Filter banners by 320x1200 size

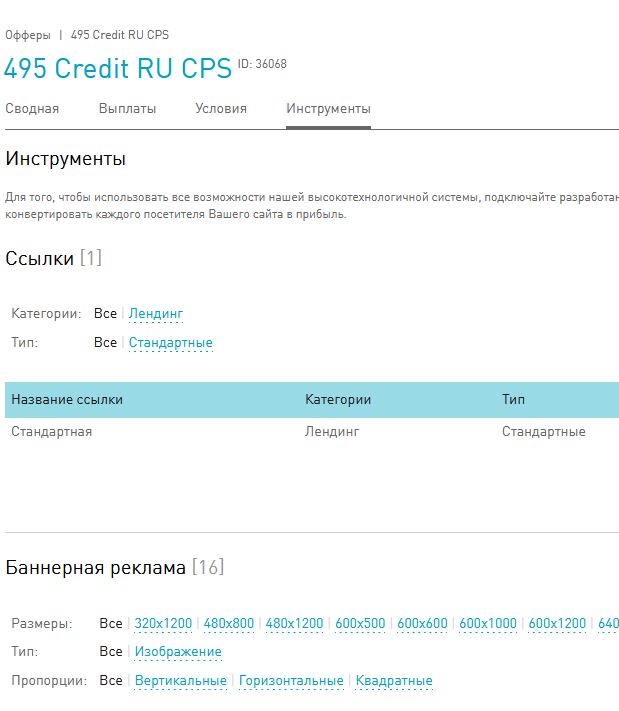pos(163,624)
